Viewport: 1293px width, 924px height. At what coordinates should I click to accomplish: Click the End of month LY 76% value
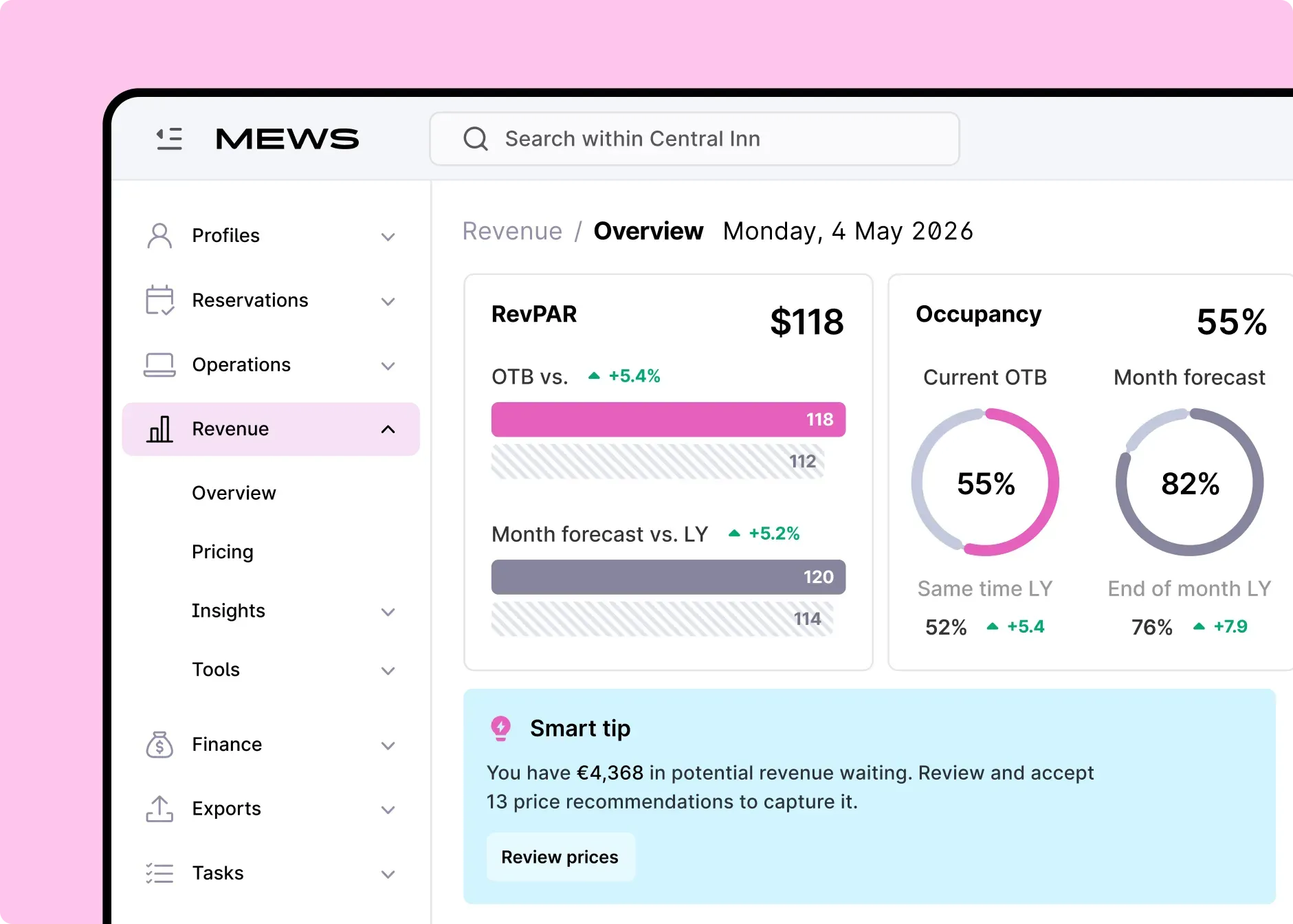click(1152, 627)
